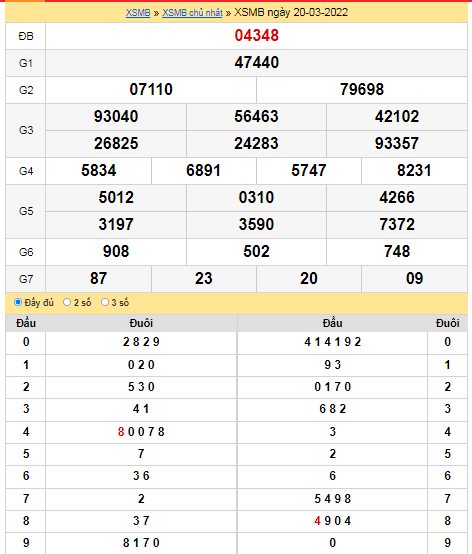
Task: Click the G5 row label
Action: (x=26, y=211)
